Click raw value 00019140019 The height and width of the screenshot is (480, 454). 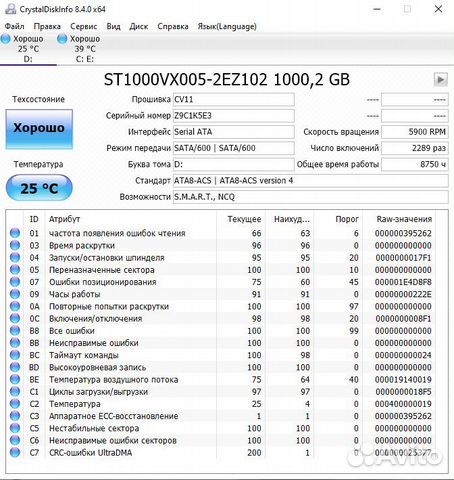[x=403, y=379]
